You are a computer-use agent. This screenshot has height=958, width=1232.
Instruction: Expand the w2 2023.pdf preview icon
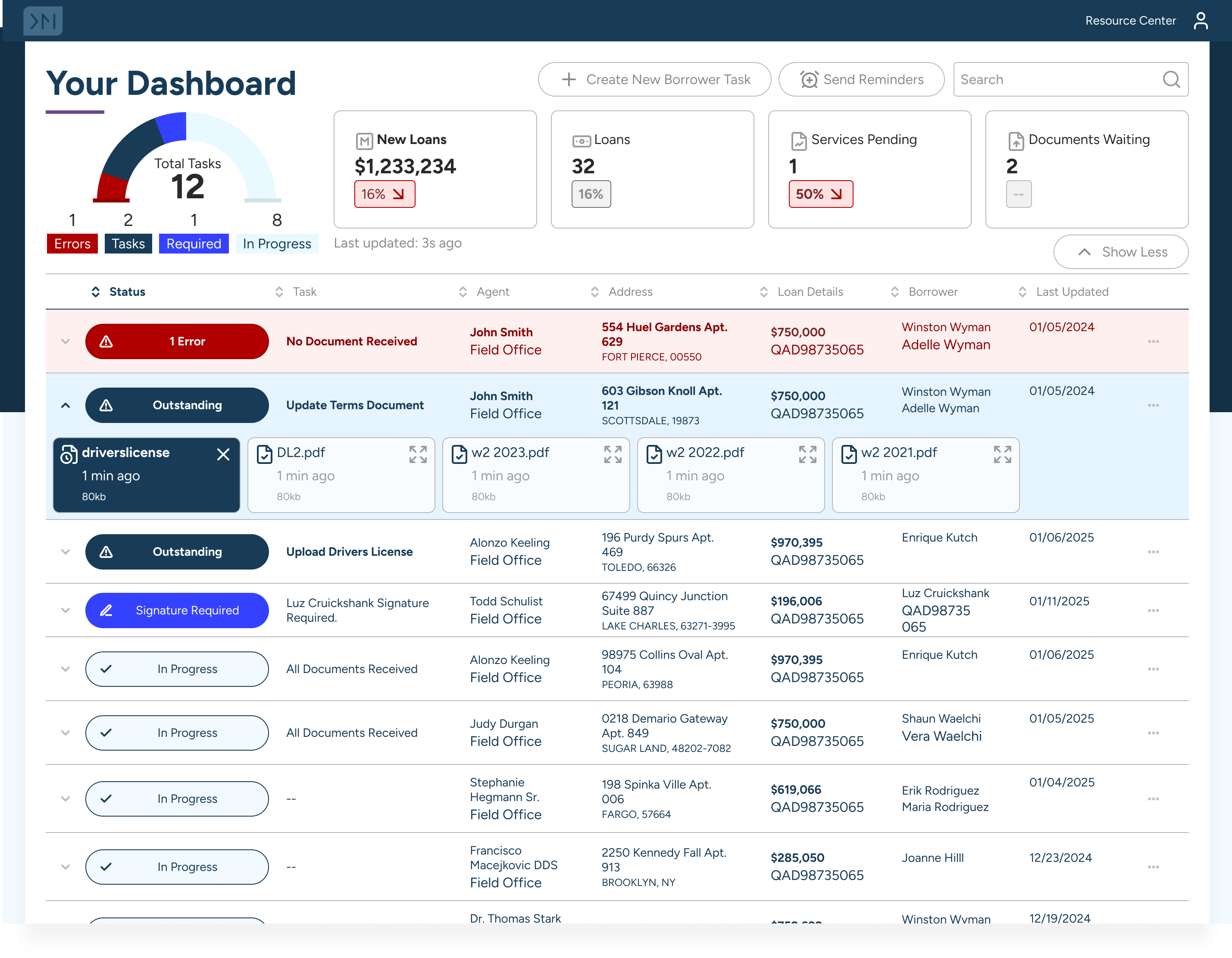612,454
